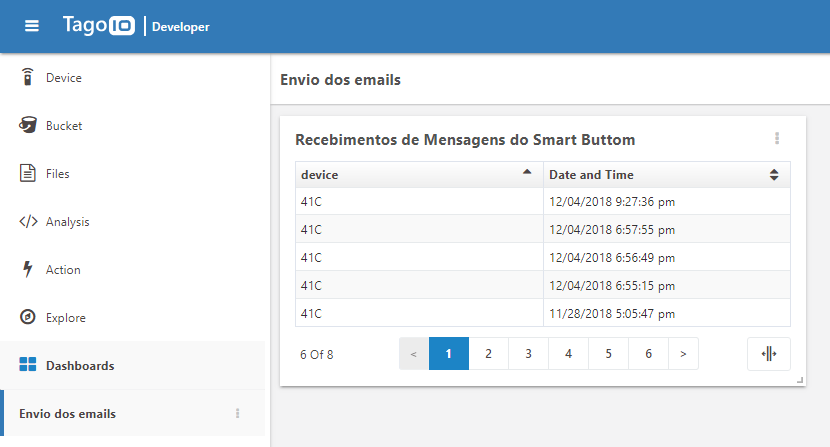Grab the widget resize corner handle
Image resolution: width=830 pixels, height=447 pixels.
point(800,380)
